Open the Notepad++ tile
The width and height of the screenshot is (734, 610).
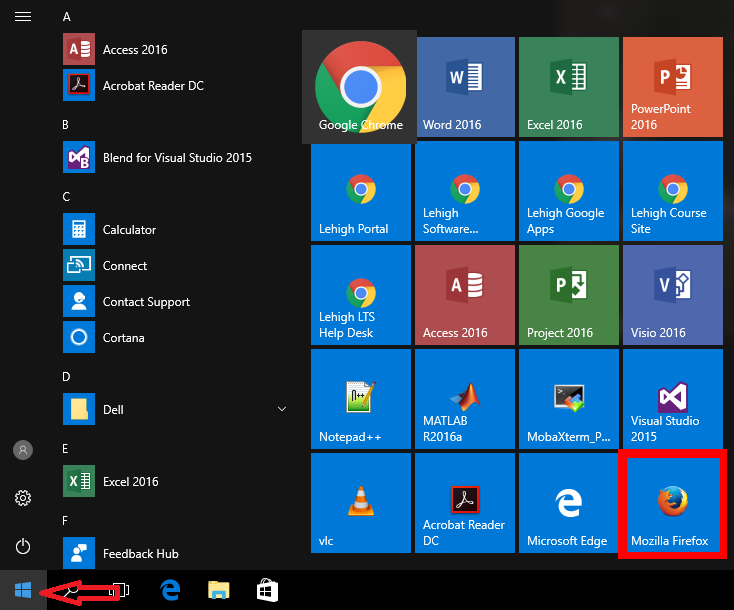[361, 399]
